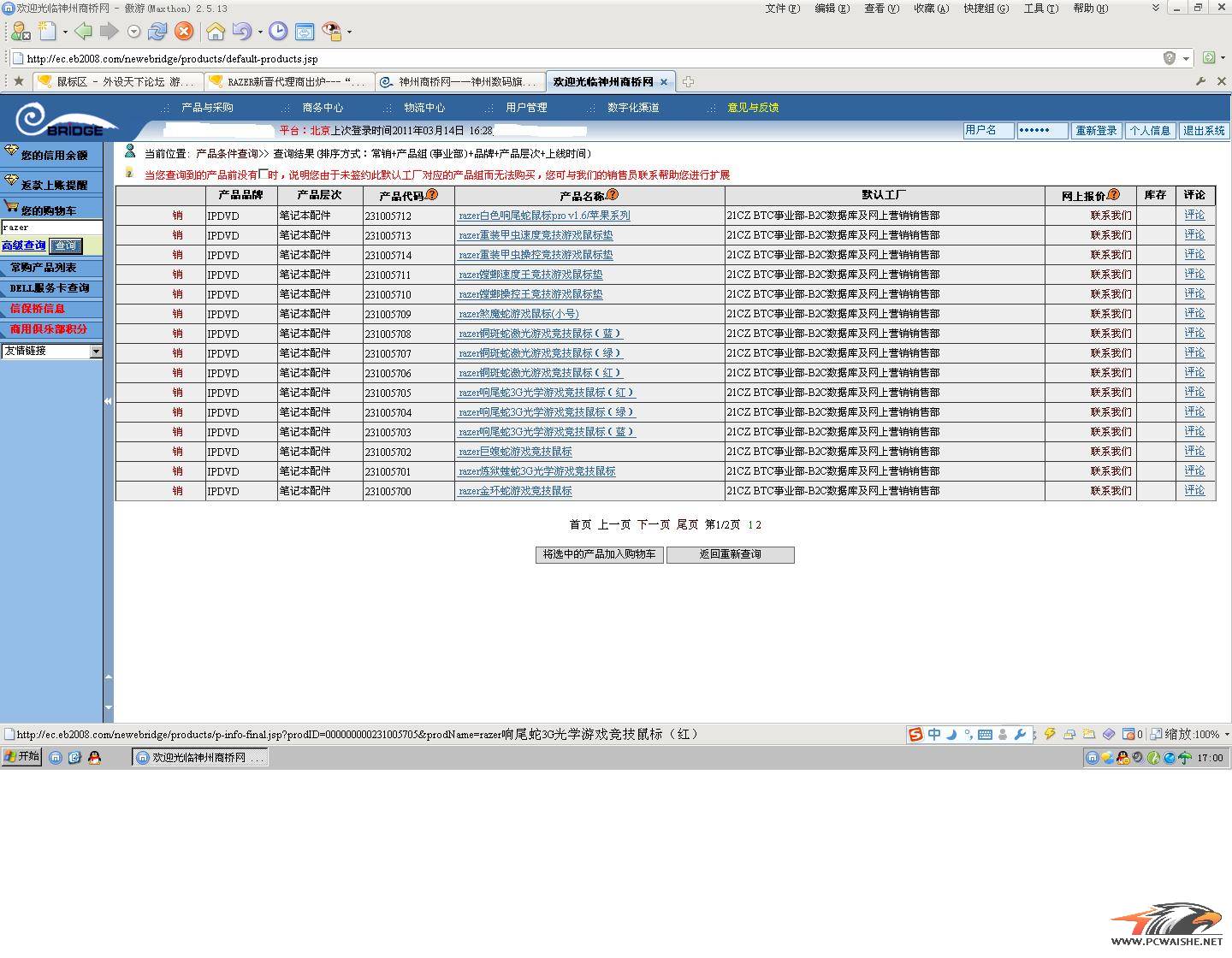Screen dimensions: 1232x958
Task: Click the razer search input field
Action: click(x=51, y=228)
